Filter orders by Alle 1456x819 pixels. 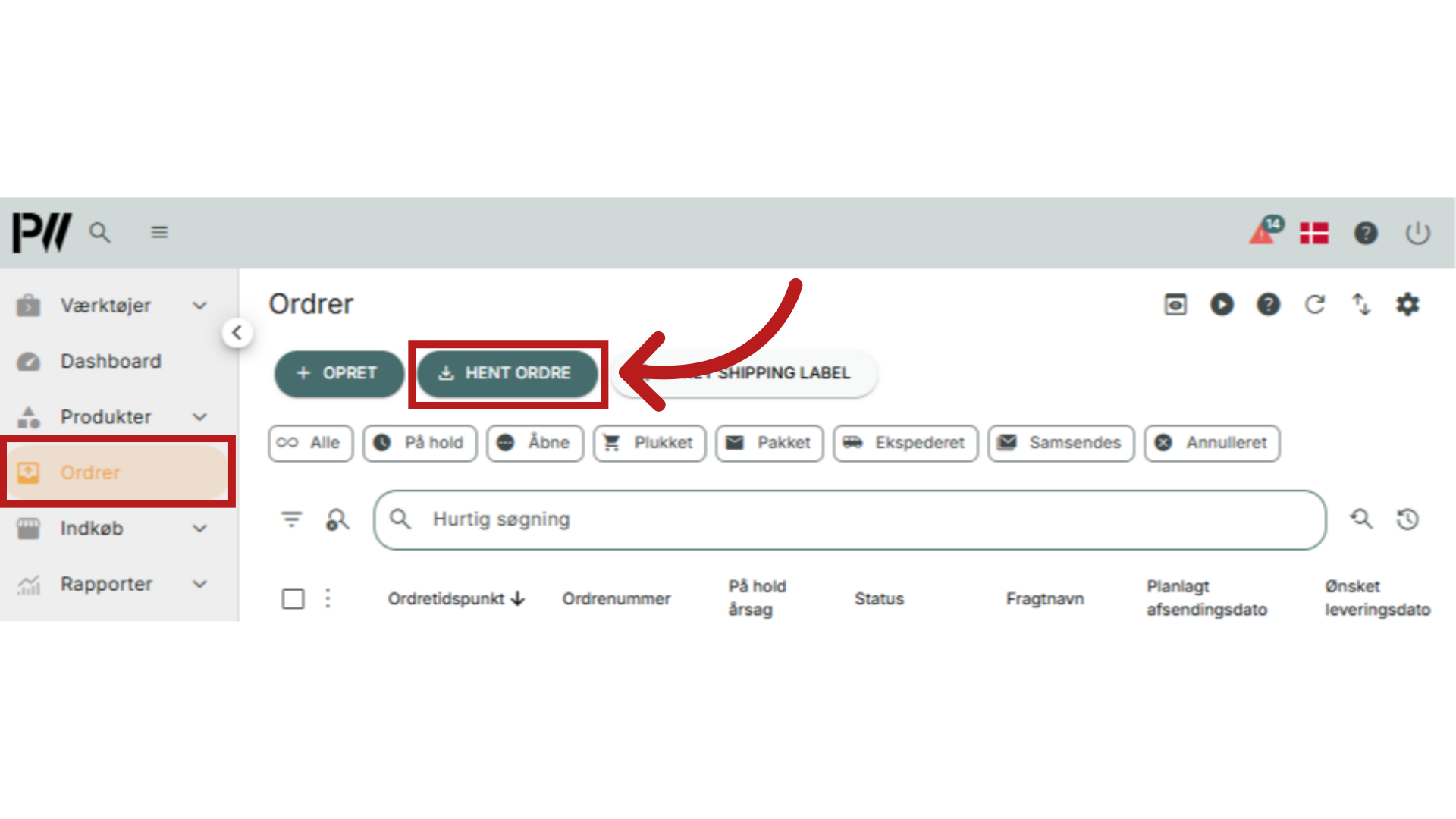[311, 443]
